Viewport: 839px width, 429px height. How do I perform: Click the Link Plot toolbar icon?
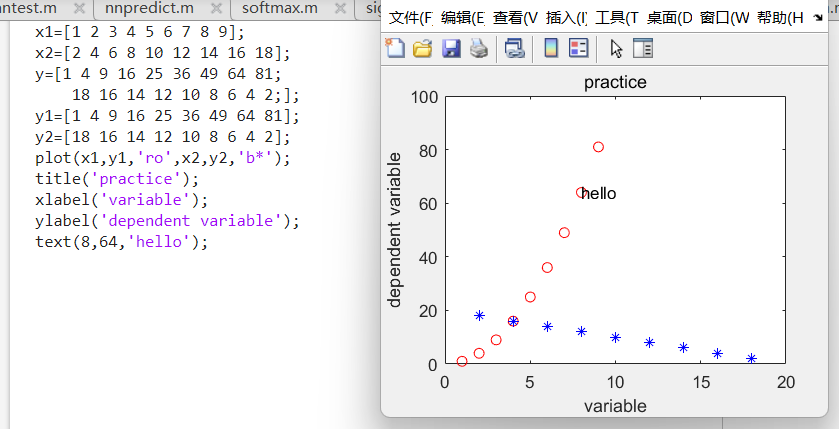pyautogui.click(x=514, y=48)
